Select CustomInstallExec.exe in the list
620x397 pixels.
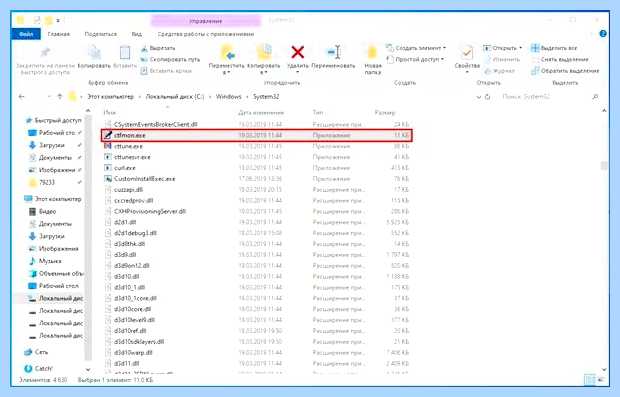(257, 179)
